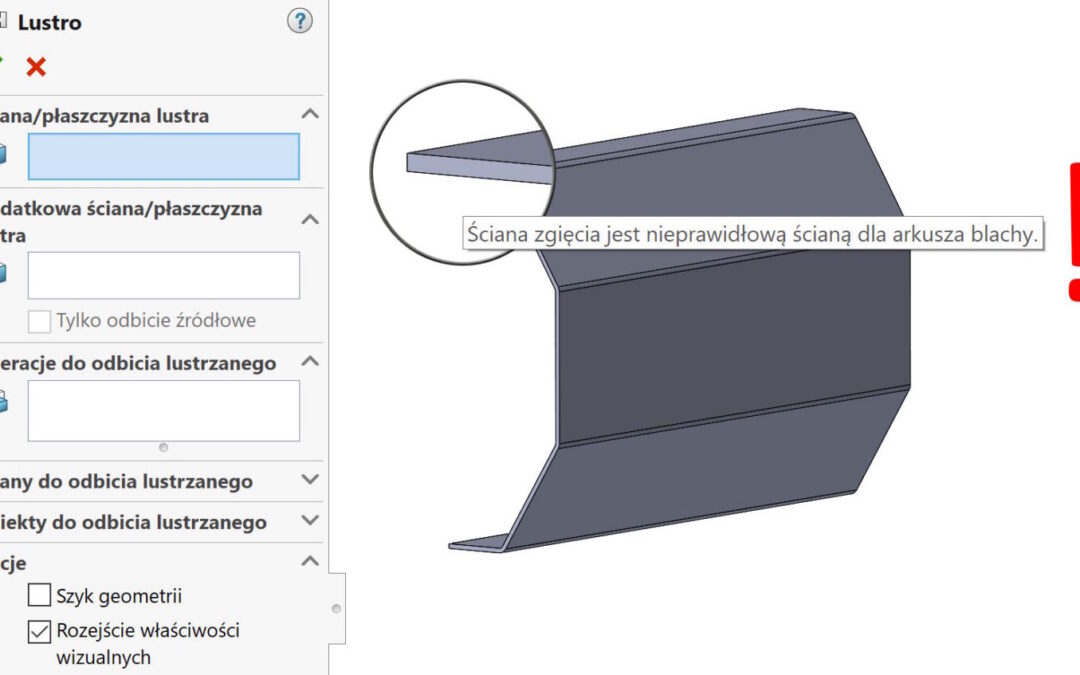Click the features to mirror icon
1080x675 pixels.
click(3, 402)
